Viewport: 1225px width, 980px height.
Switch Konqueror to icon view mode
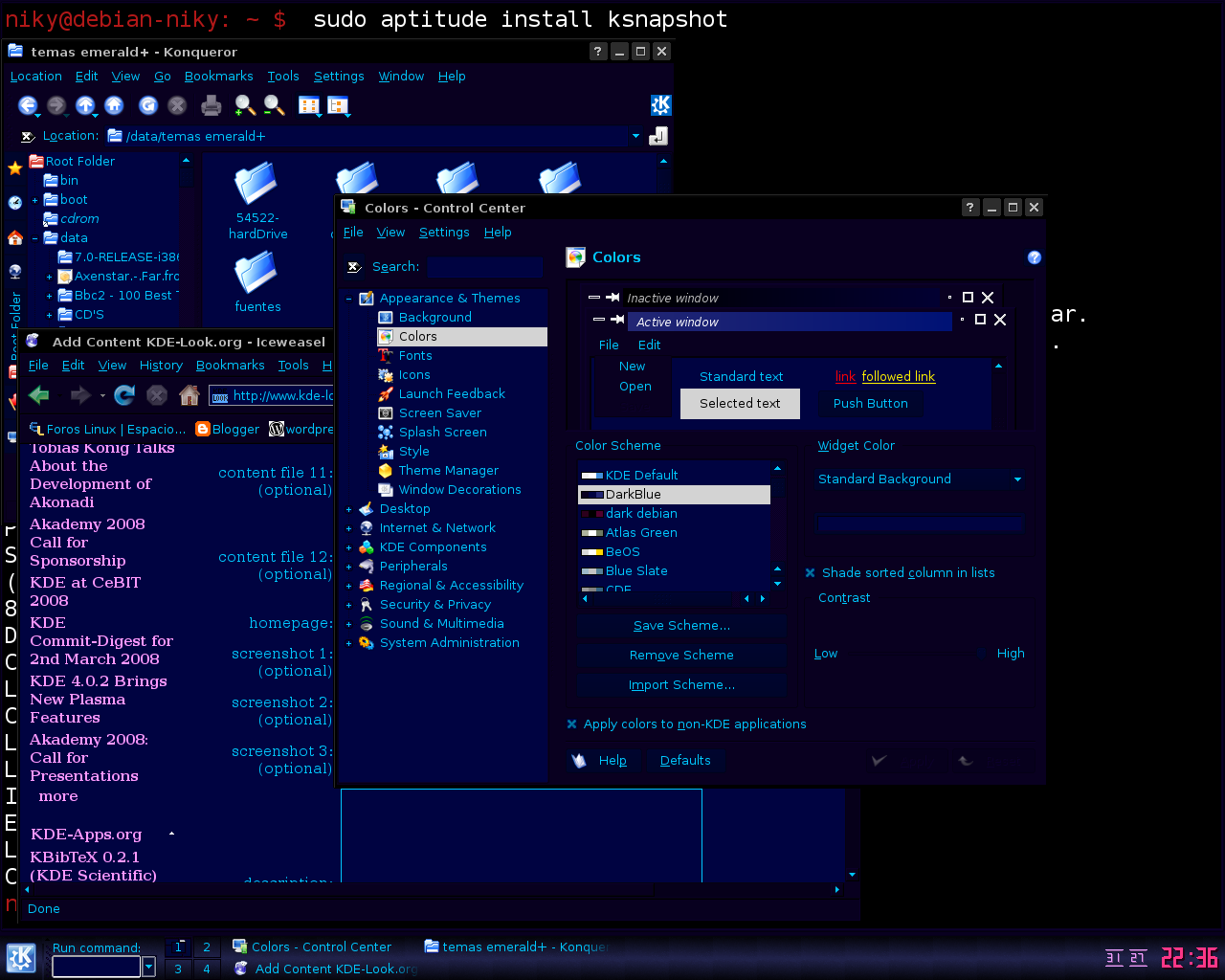[309, 105]
